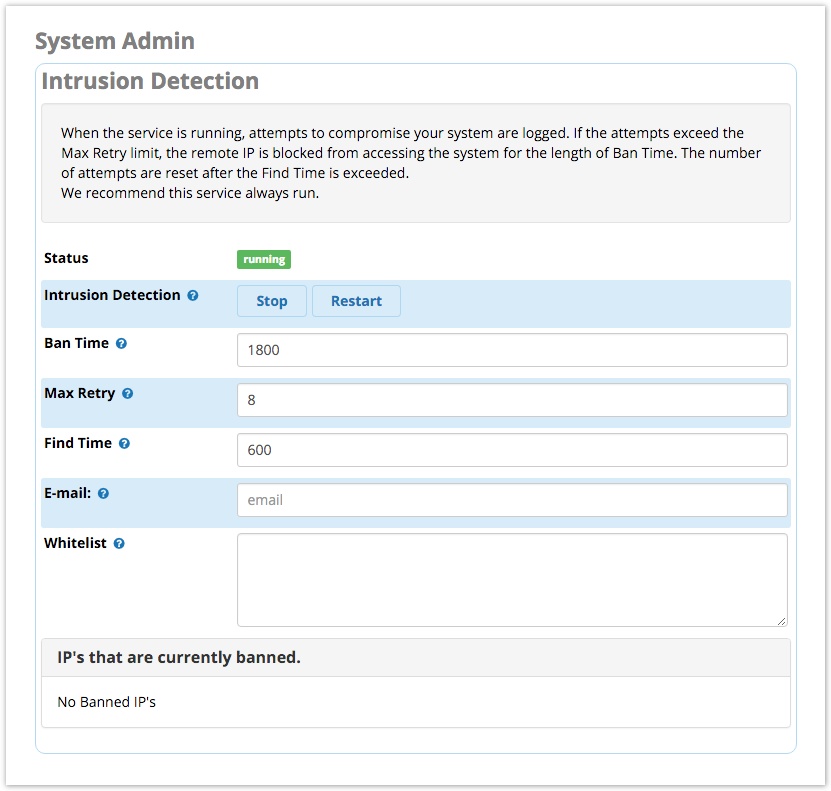Click the green running status badge

pyautogui.click(x=264, y=260)
